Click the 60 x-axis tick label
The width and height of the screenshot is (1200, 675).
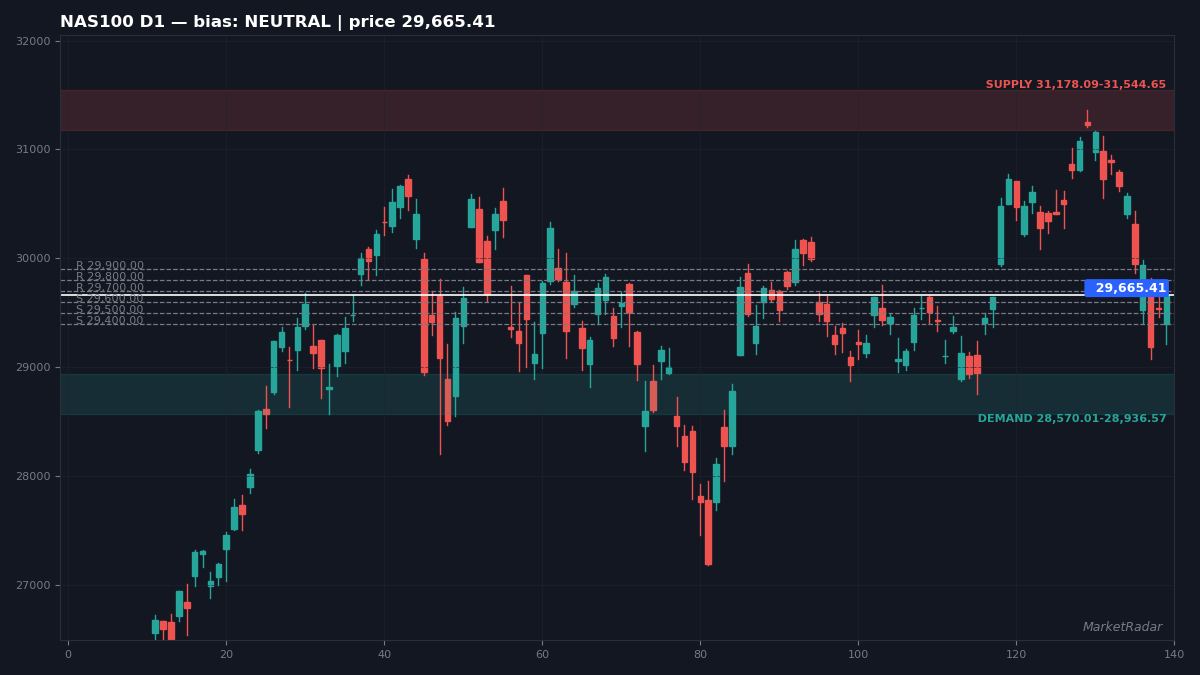click(x=542, y=654)
